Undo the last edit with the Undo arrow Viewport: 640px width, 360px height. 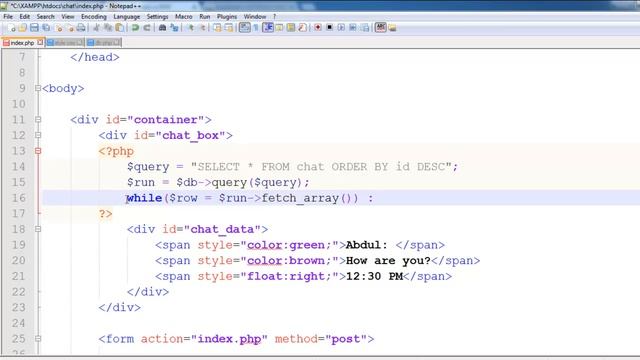[135, 28]
